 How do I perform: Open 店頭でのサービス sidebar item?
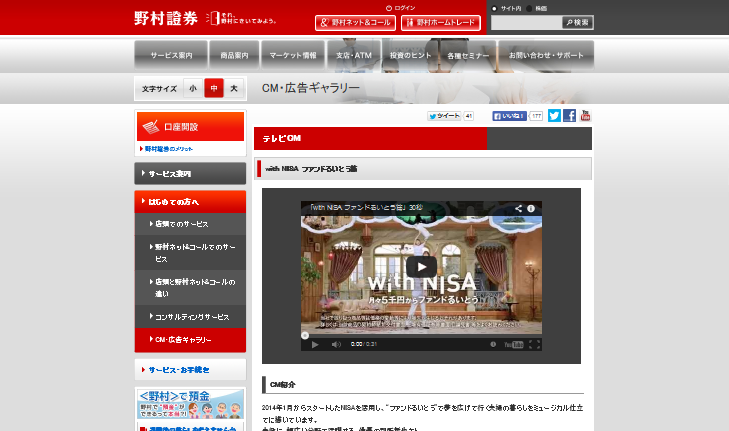pos(190,224)
